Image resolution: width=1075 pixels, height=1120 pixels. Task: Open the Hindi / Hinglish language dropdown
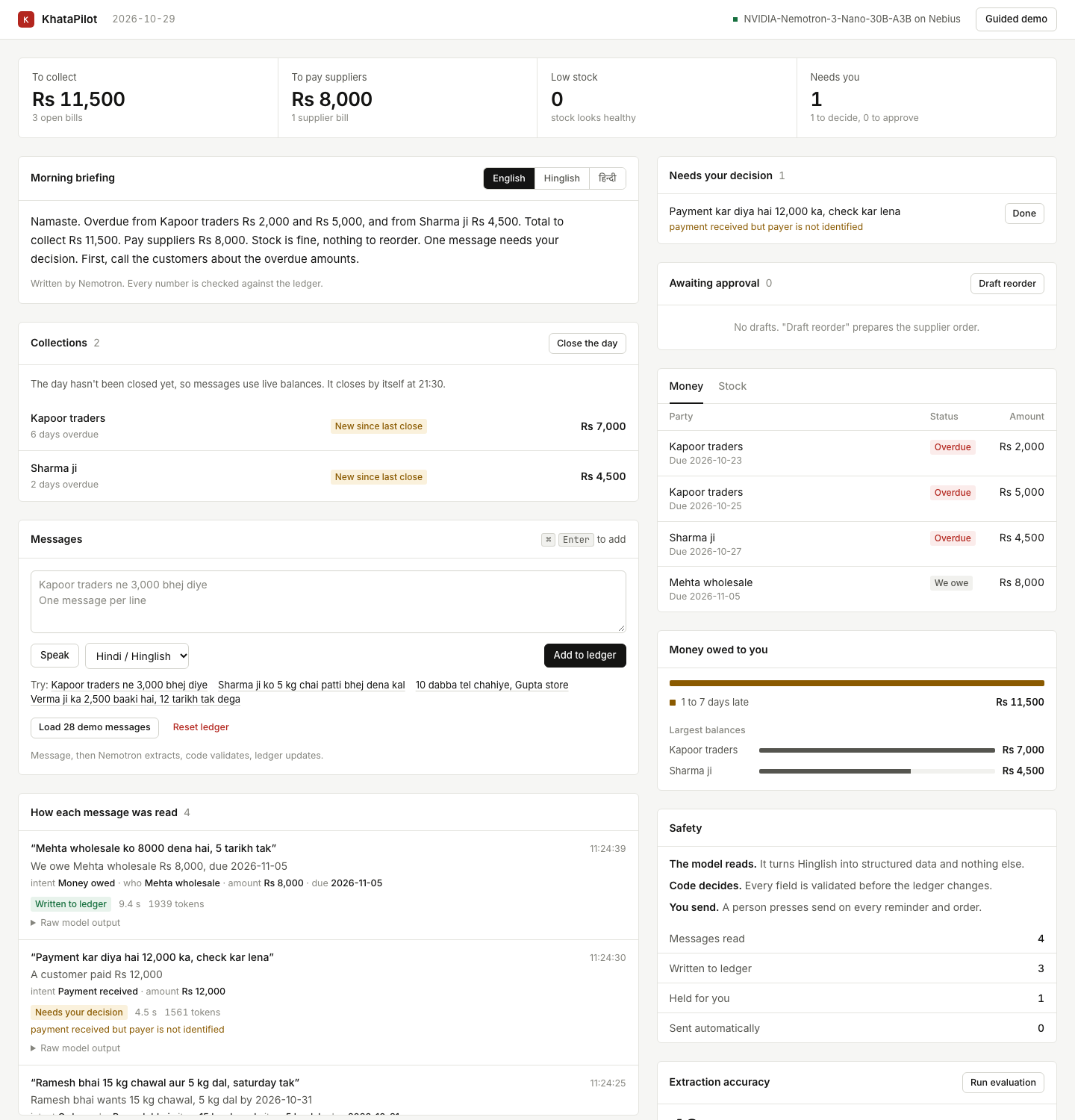137,656
